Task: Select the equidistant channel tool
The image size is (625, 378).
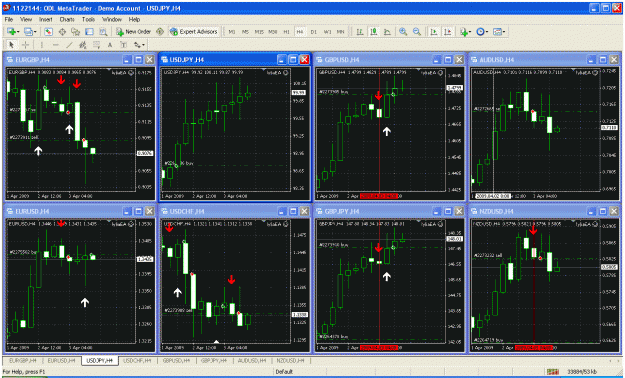Action: [x=83, y=45]
